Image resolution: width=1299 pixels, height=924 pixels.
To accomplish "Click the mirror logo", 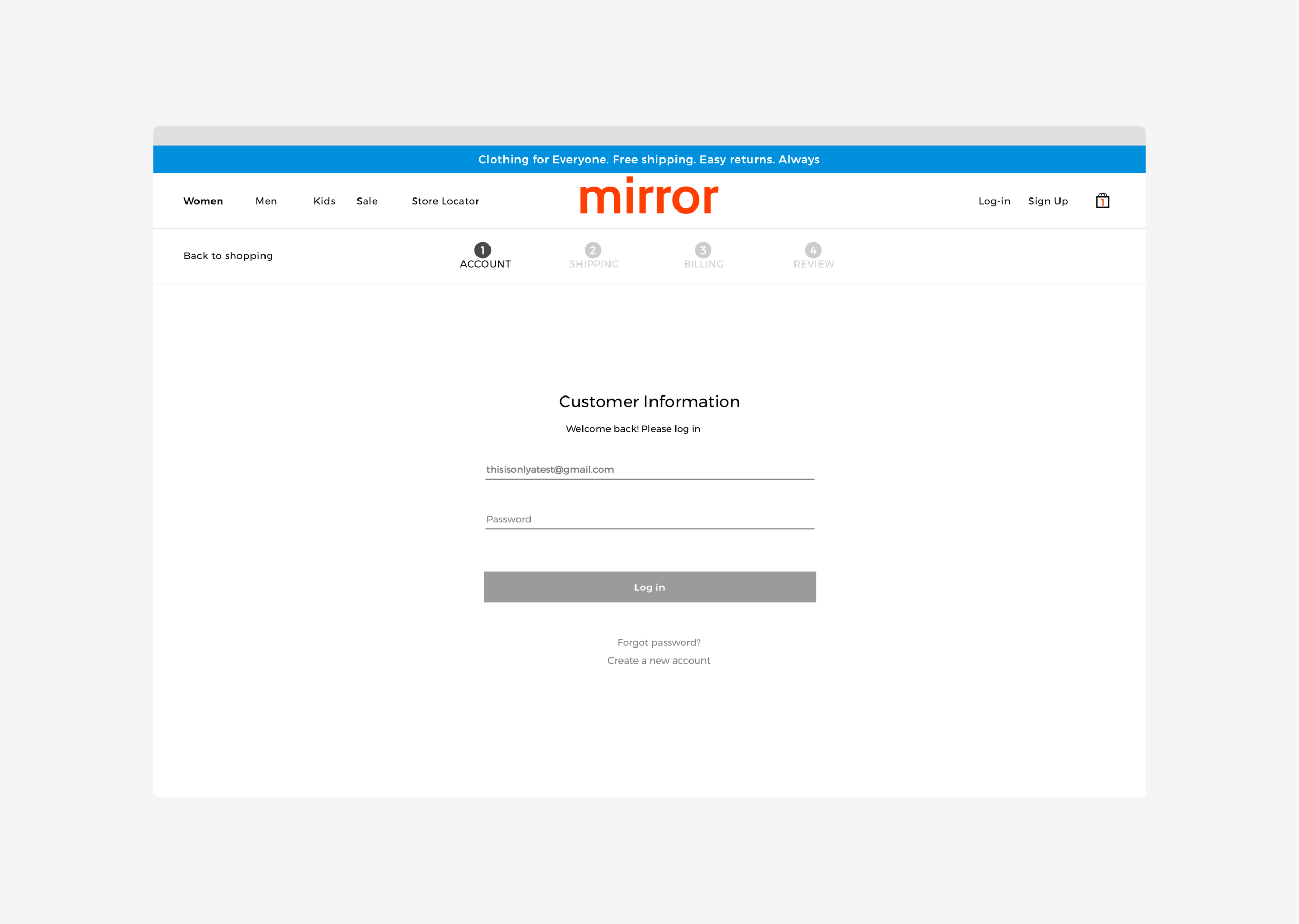I will point(649,195).
